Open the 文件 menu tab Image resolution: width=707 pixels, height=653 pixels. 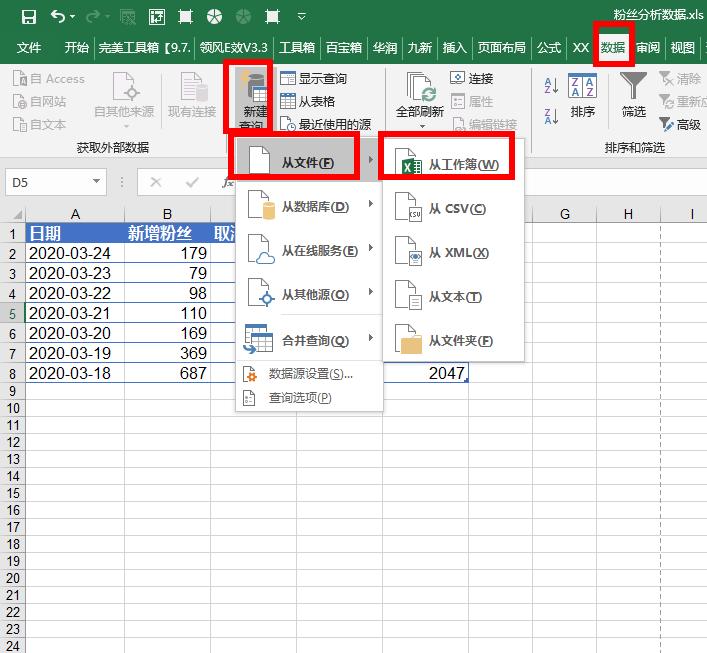click(29, 47)
